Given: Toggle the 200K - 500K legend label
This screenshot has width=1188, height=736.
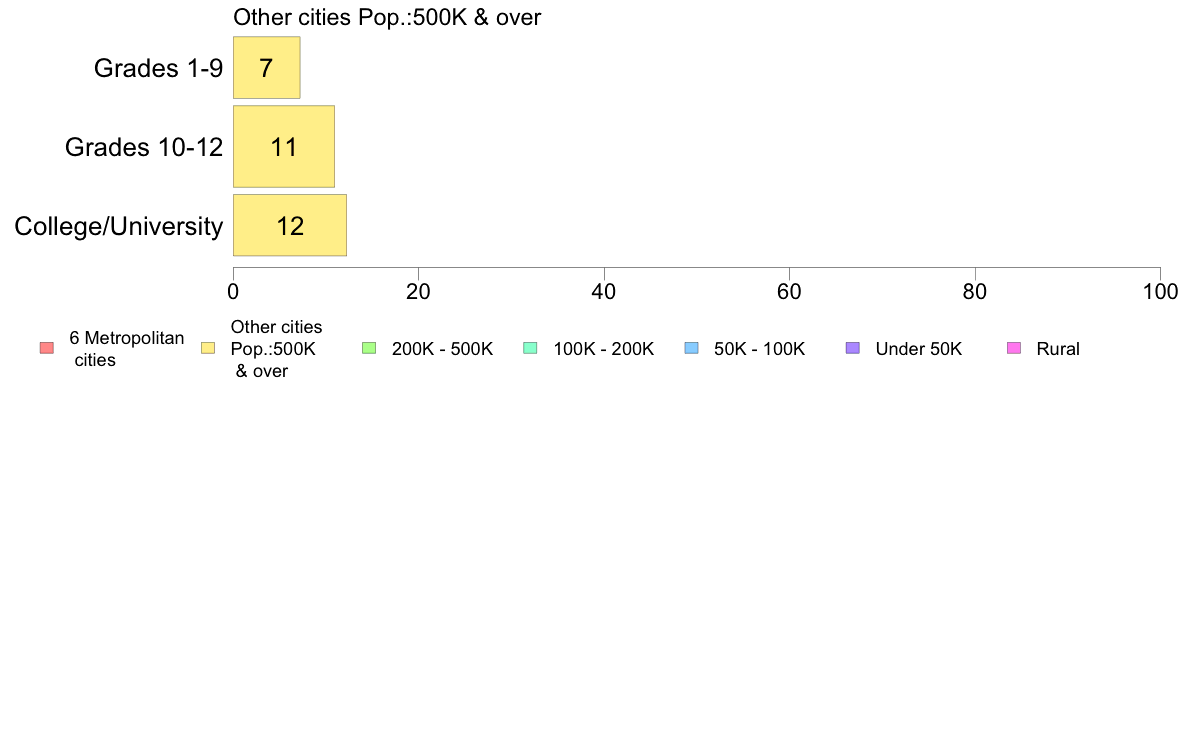Looking at the screenshot, I should pyautogui.click(x=442, y=349).
